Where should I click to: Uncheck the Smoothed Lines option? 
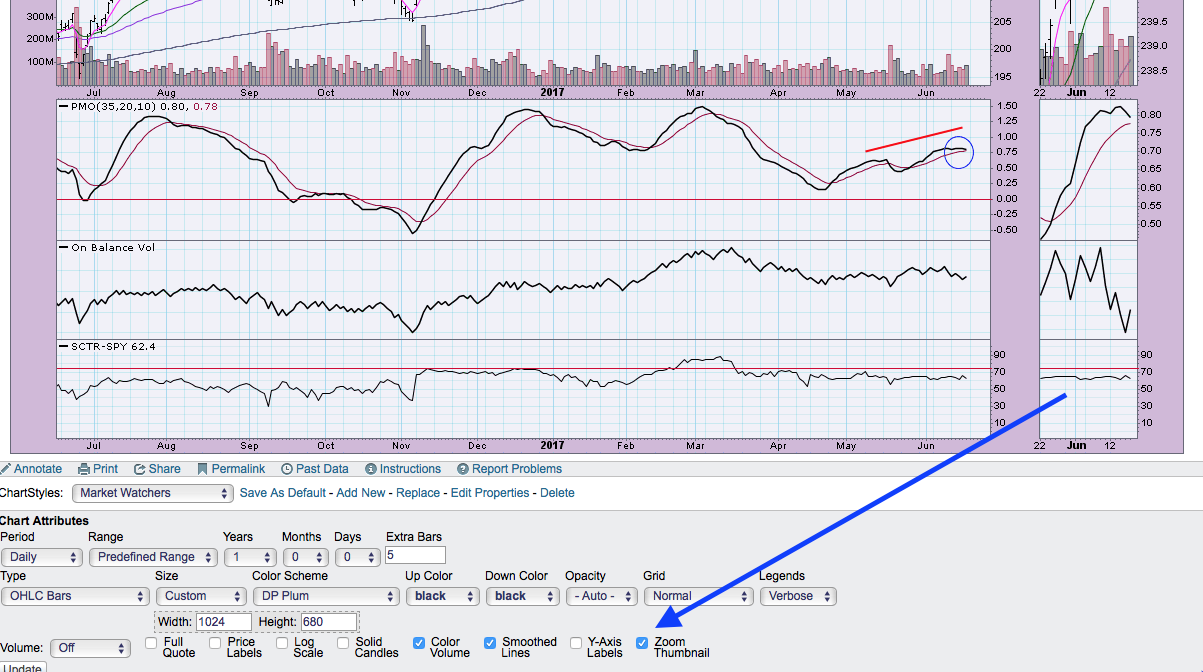pos(490,643)
